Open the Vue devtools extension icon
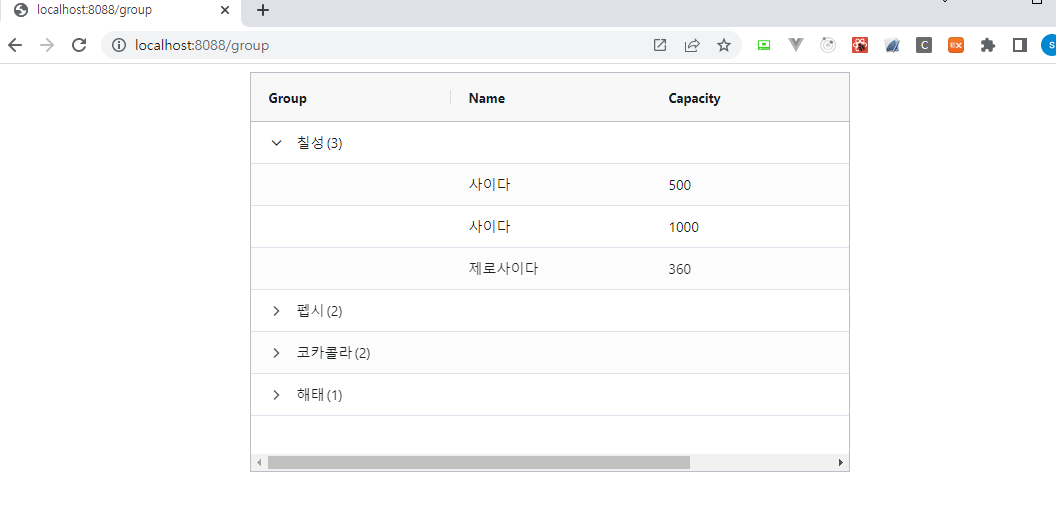 [796, 45]
